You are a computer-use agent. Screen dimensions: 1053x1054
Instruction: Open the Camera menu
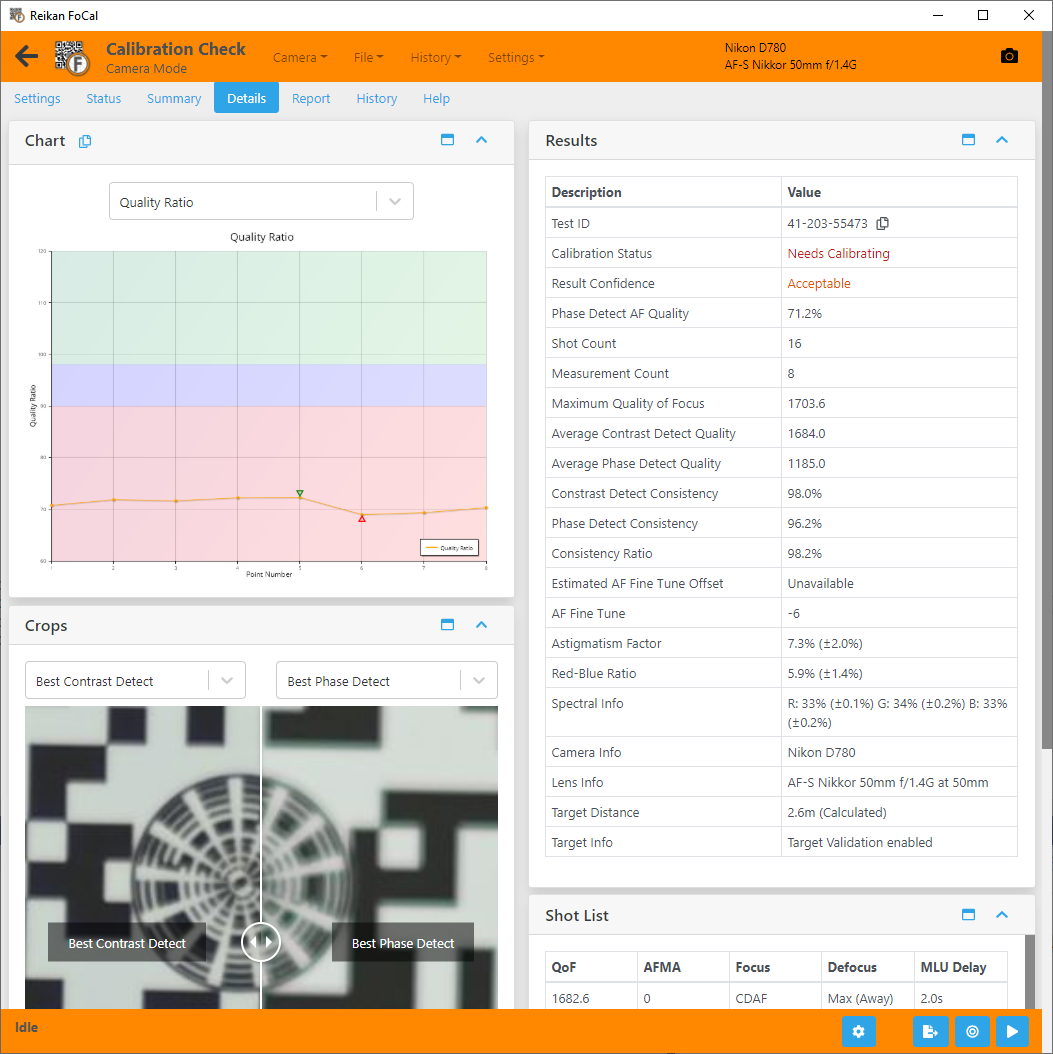(299, 57)
